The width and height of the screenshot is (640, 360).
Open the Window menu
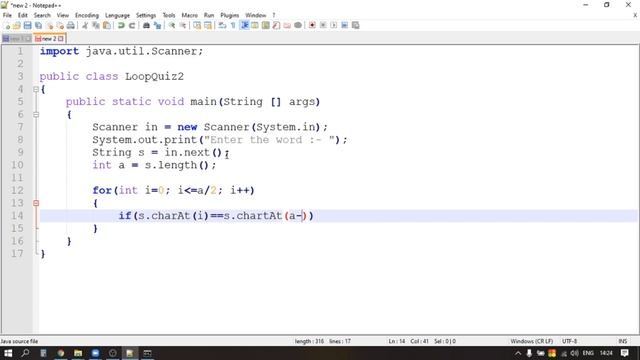(256, 15)
